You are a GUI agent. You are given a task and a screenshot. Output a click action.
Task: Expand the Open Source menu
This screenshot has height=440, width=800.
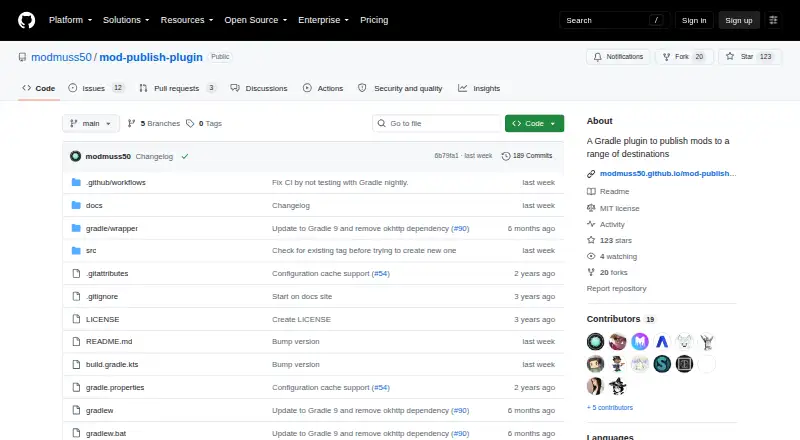[256, 20]
